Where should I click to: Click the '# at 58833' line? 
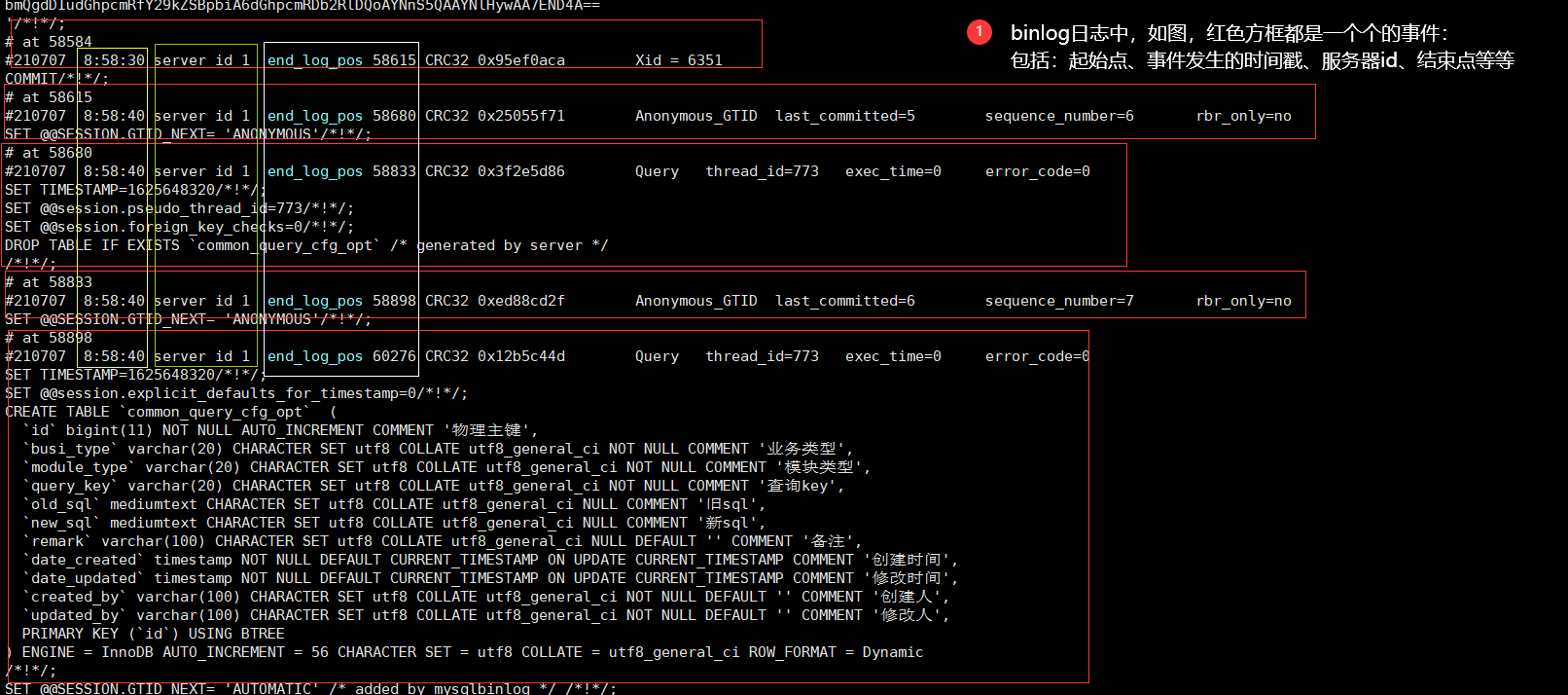pyautogui.click(x=49, y=282)
